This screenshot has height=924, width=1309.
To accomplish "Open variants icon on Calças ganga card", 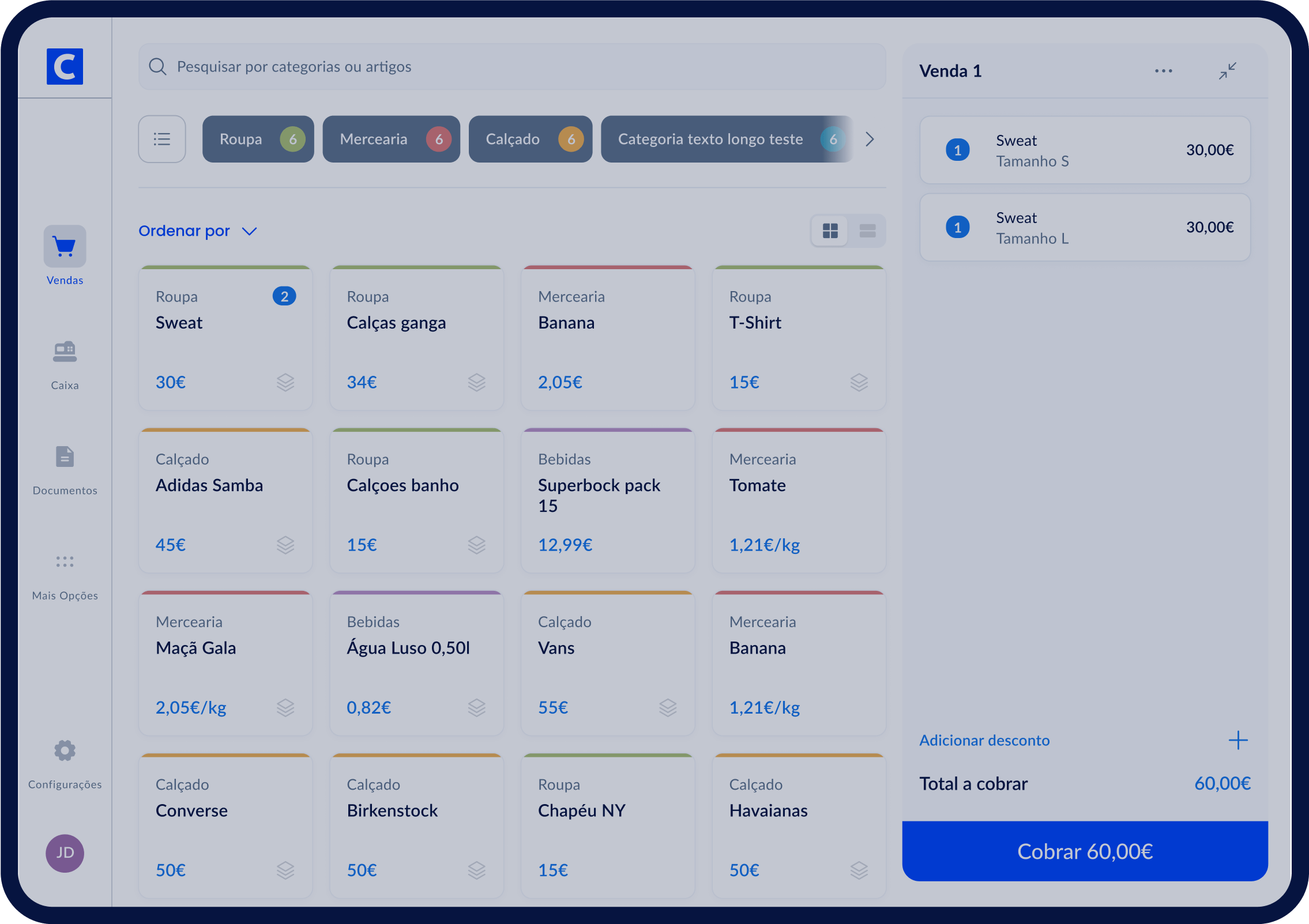I will click(x=477, y=382).
